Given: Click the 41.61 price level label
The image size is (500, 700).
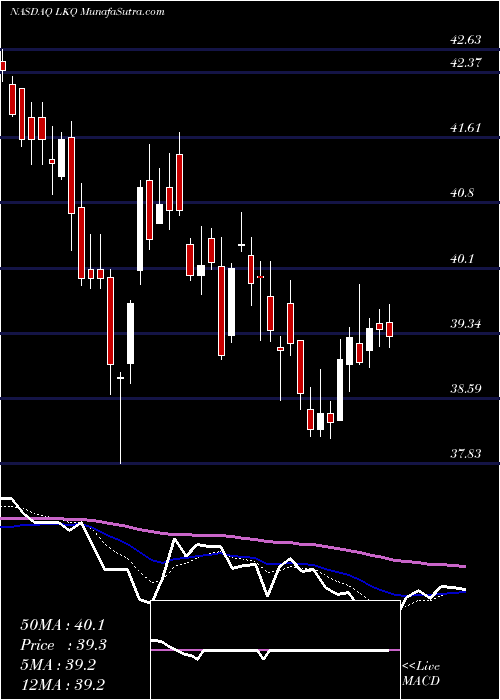Looking at the screenshot, I should click(x=466, y=128).
